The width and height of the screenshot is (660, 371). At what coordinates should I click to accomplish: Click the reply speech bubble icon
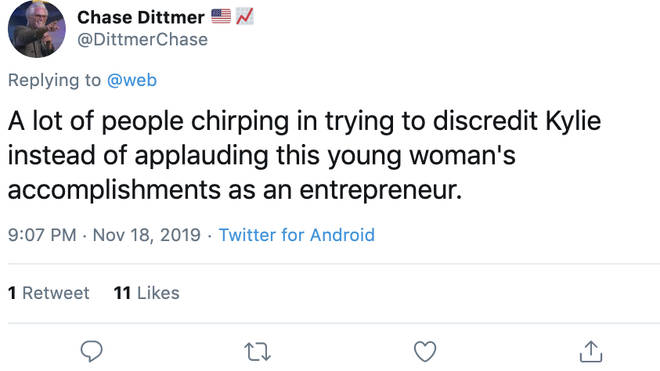[x=91, y=351]
